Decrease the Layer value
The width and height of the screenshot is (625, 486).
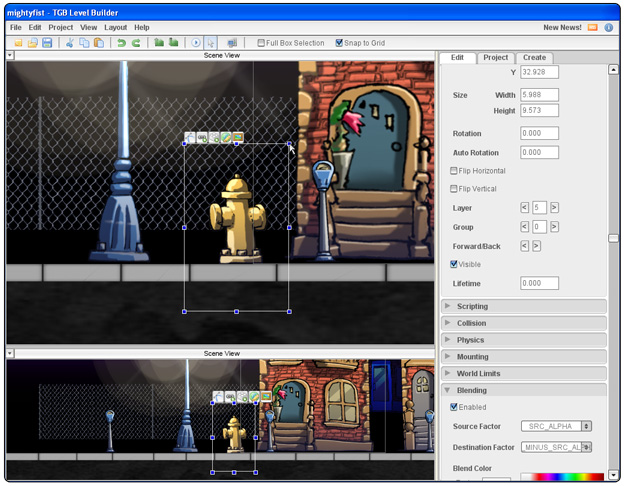click(525, 207)
